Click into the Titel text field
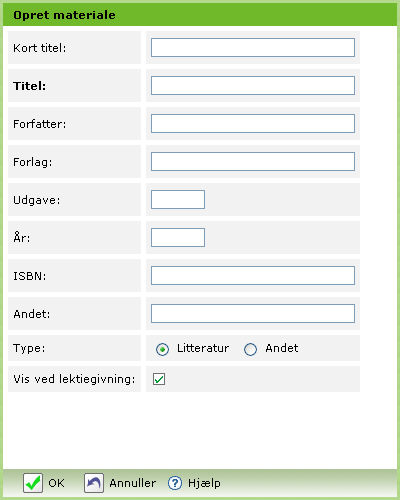This screenshot has width=400, height=500. (x=253, y=85)
